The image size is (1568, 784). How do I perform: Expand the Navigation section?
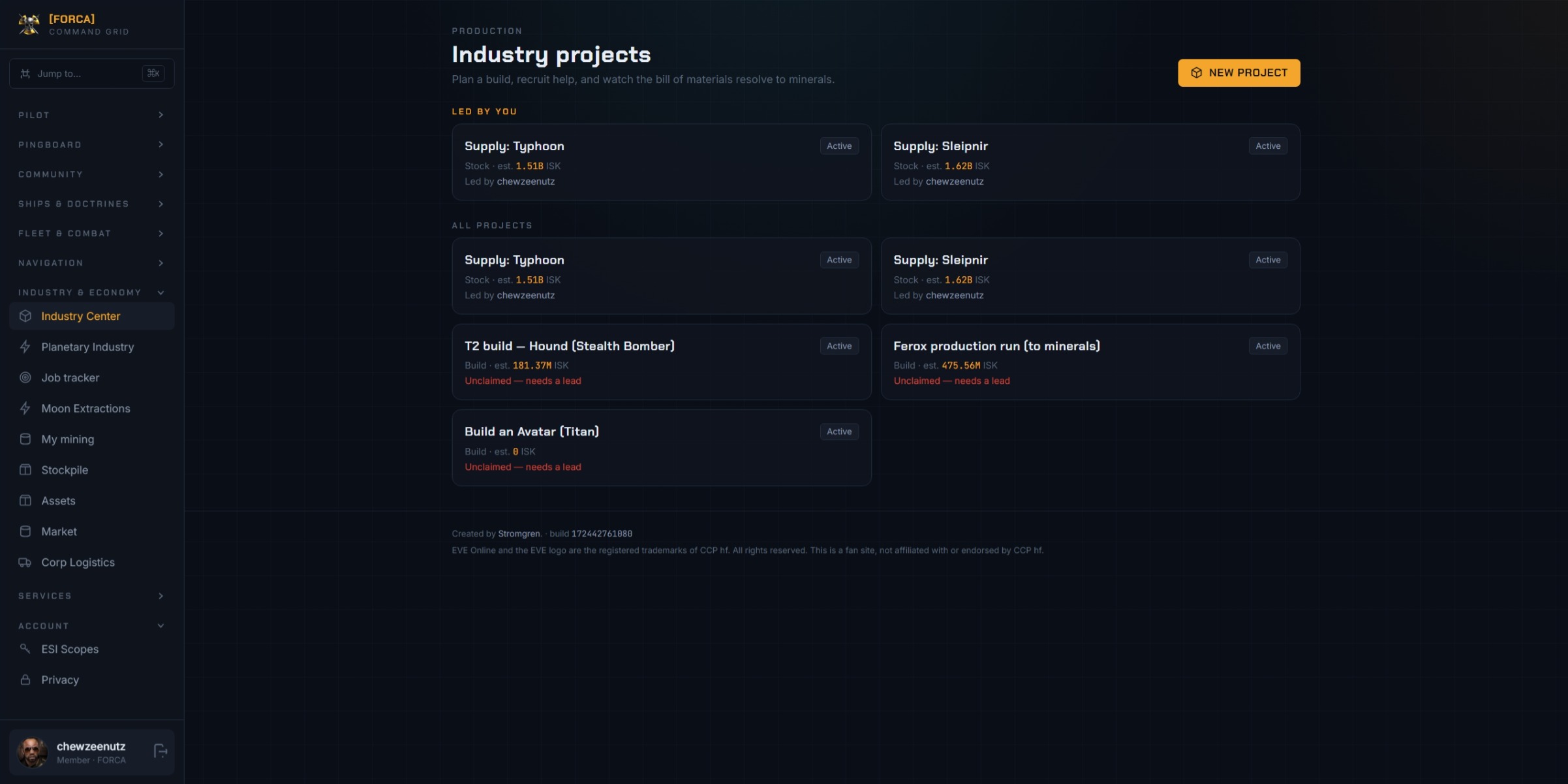(x=91, y=262)
